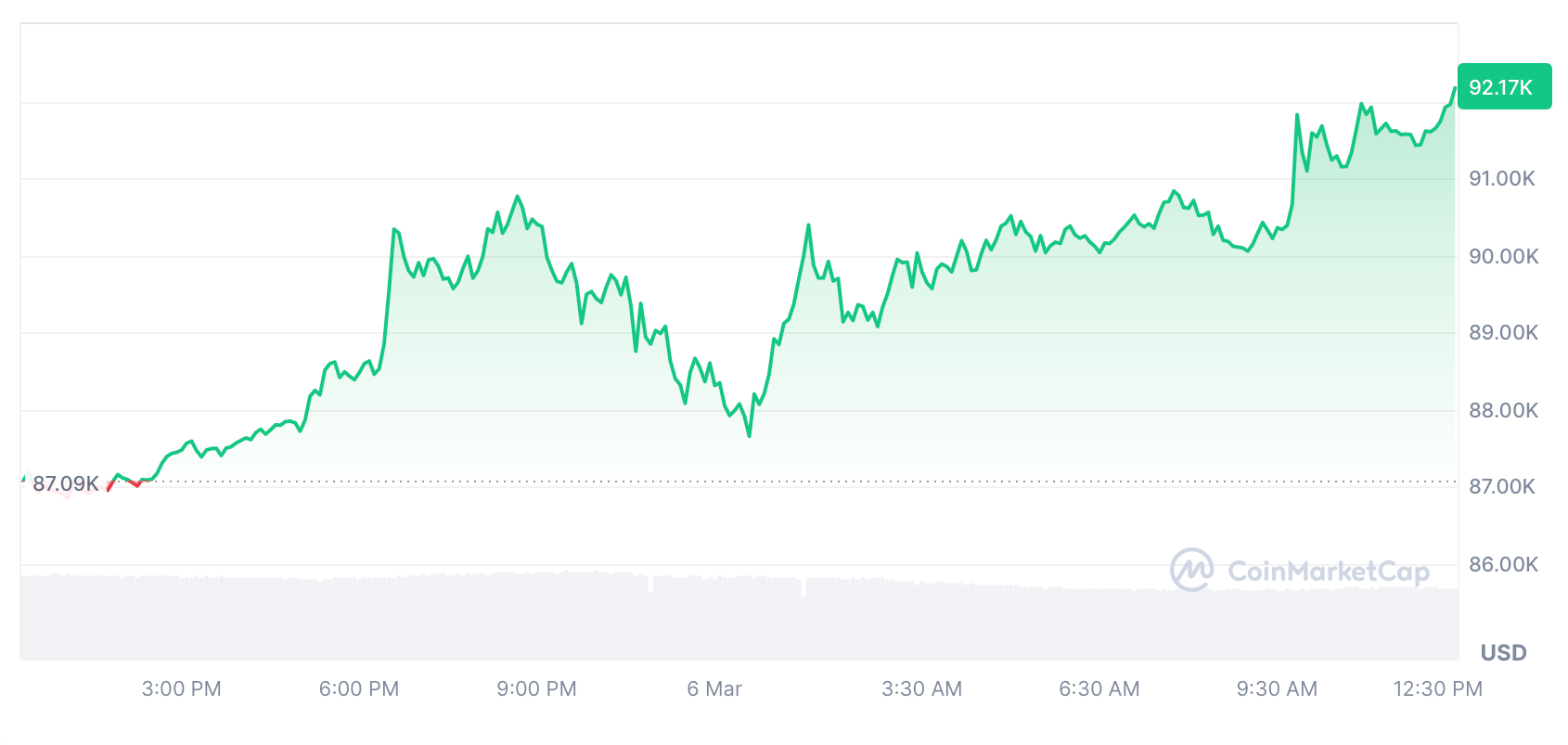Click the CoinMarketCap watermark text
The image size is (1568, 745).
[1328, 572]
